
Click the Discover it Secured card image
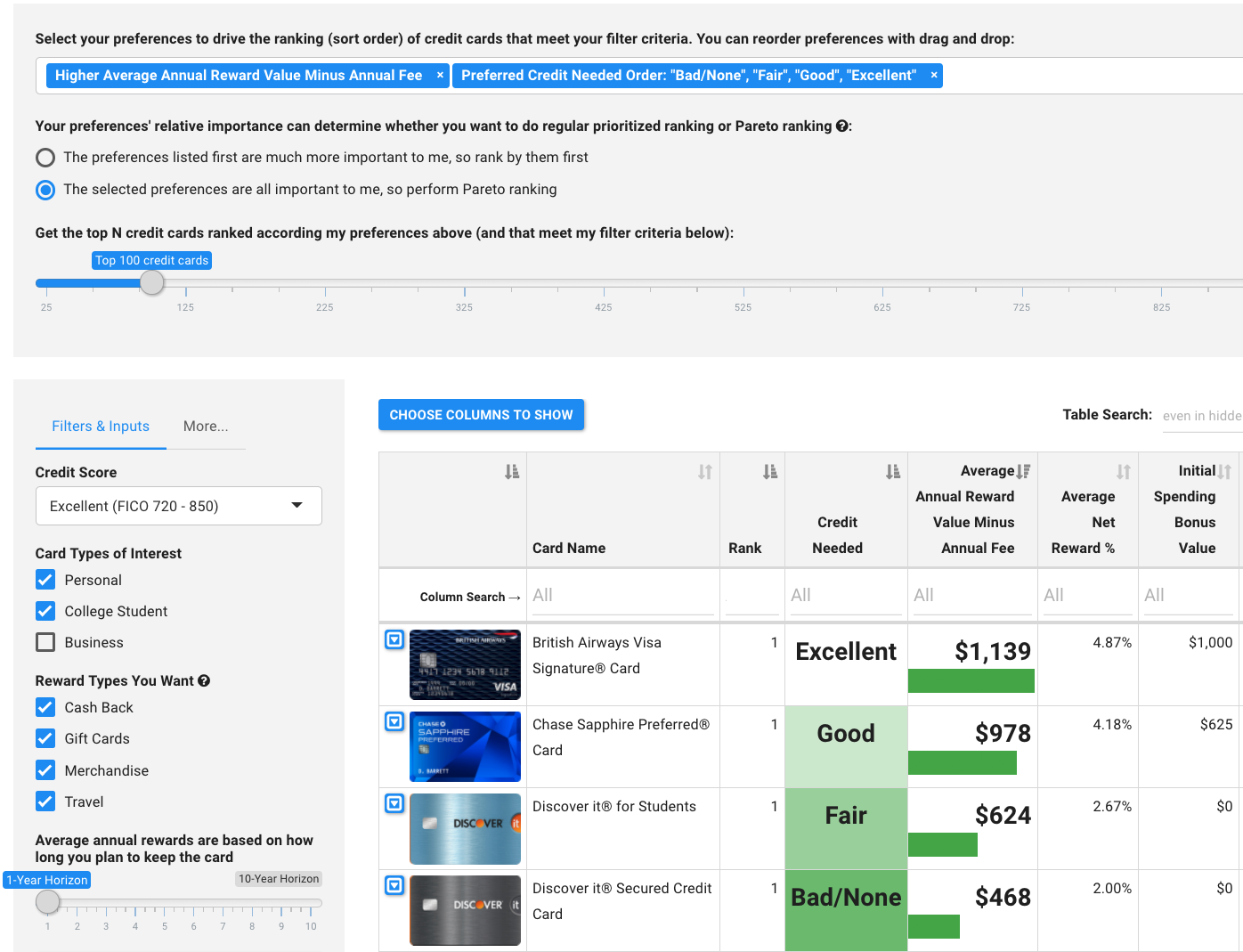point(465,910)
